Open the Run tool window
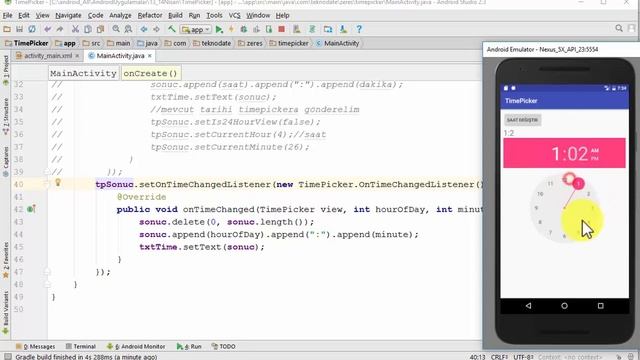Viewport: 640px width, 360px height. tap(189, 346)
